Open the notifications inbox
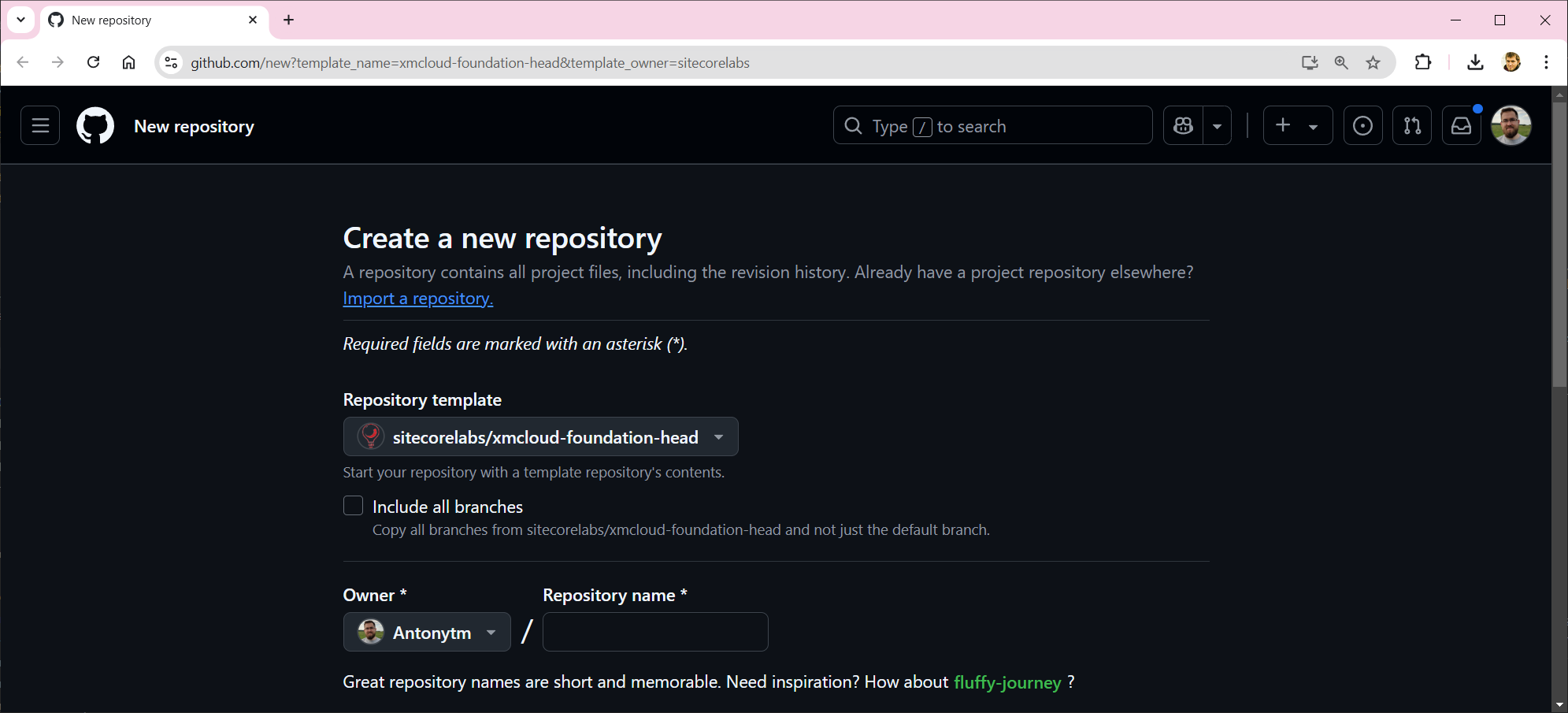 click(x=1462, y=125)
